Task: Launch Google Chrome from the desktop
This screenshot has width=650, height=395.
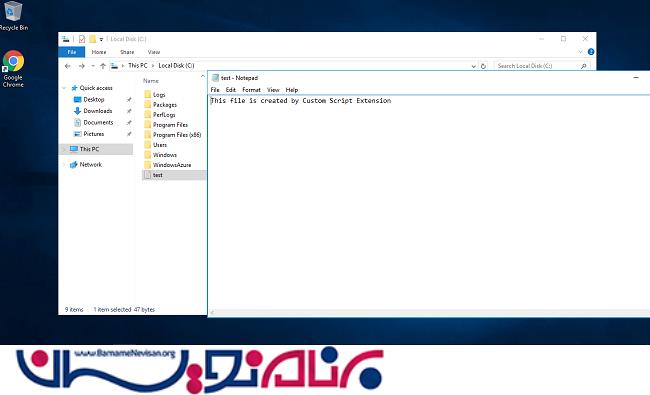Action: click(13, 69)
